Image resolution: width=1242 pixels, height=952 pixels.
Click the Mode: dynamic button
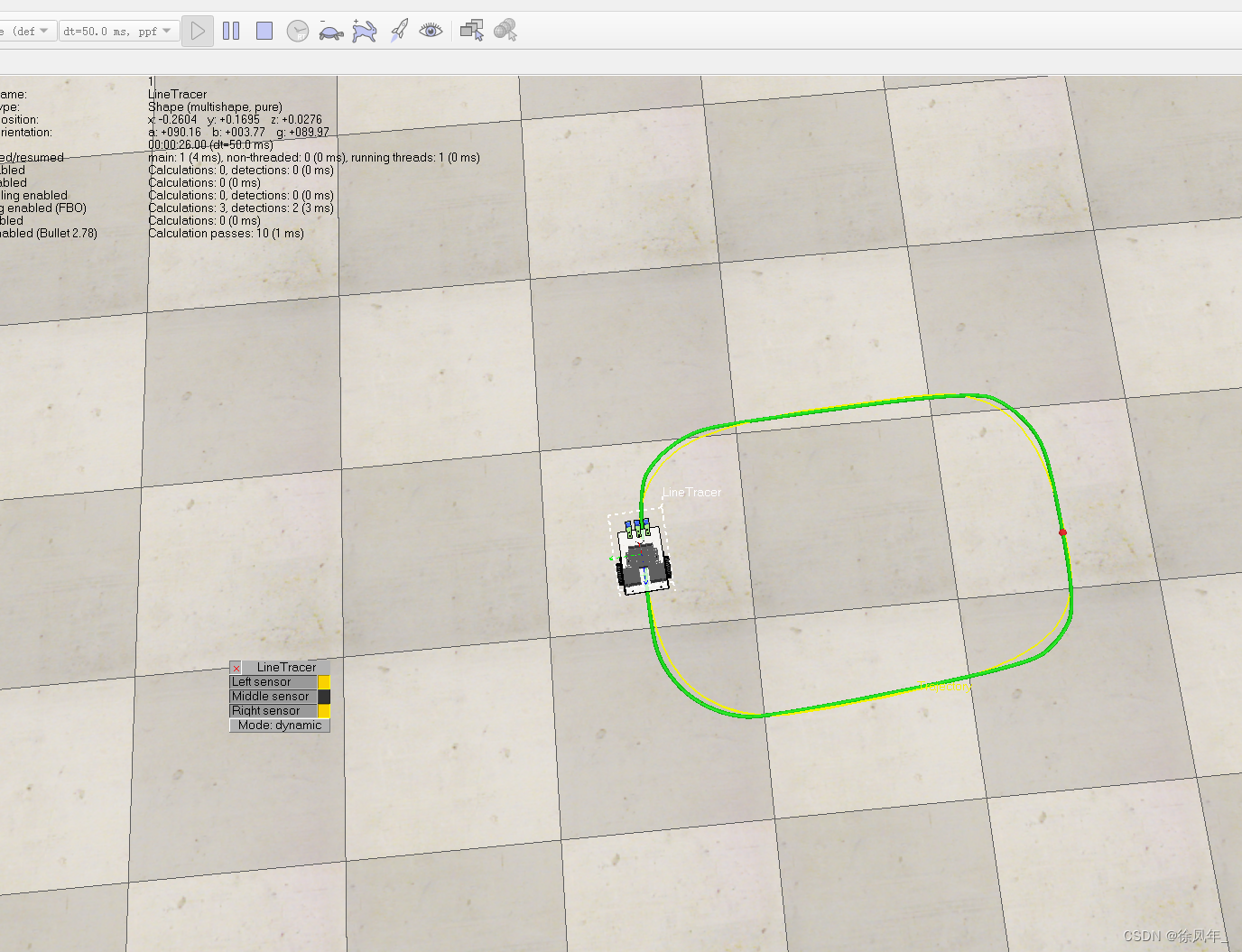coord(280,726)
